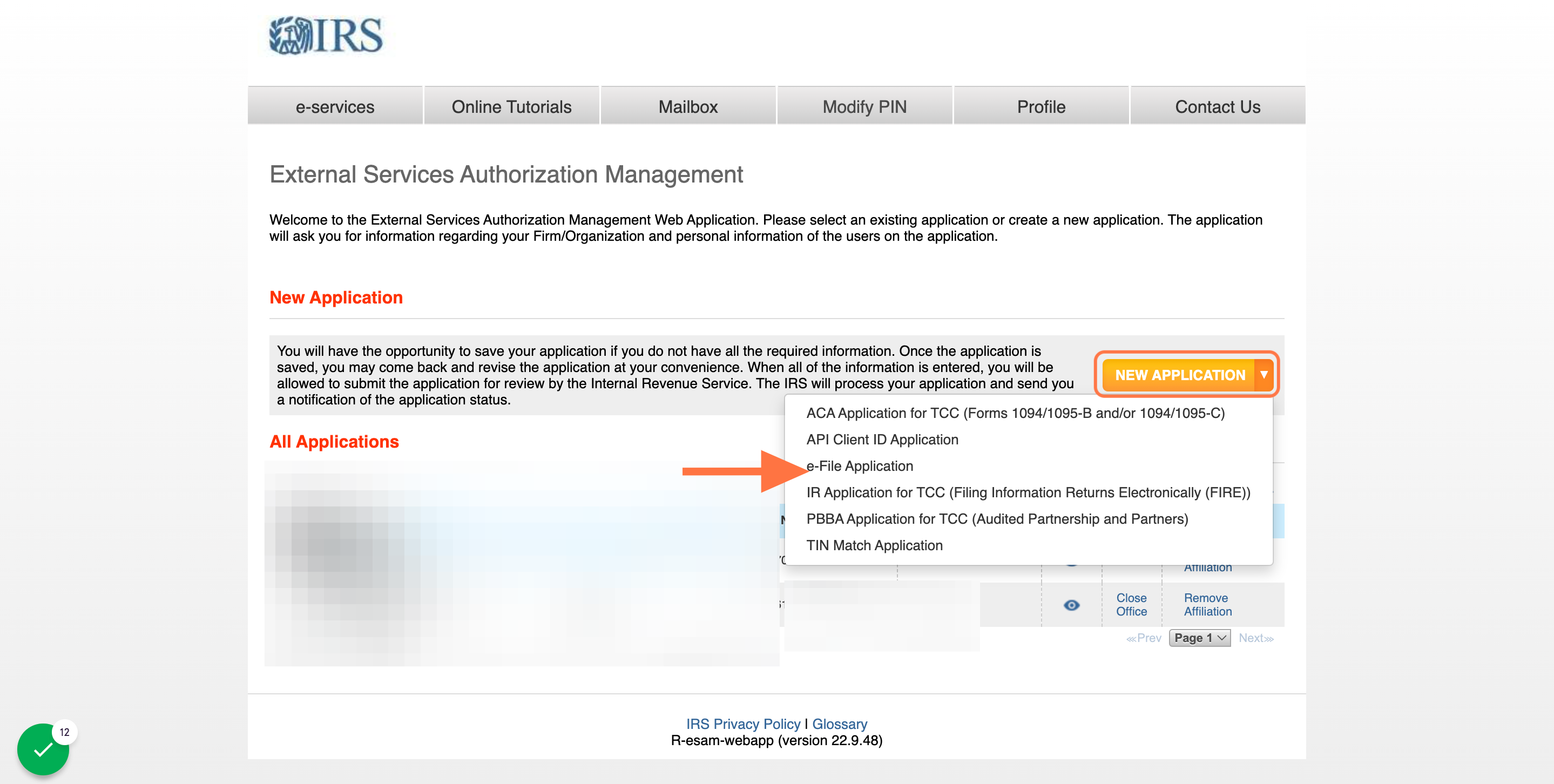View application with the eye icon
Image resolution: width=1554 pixels, height=784 pixels.
(1071, 605)
